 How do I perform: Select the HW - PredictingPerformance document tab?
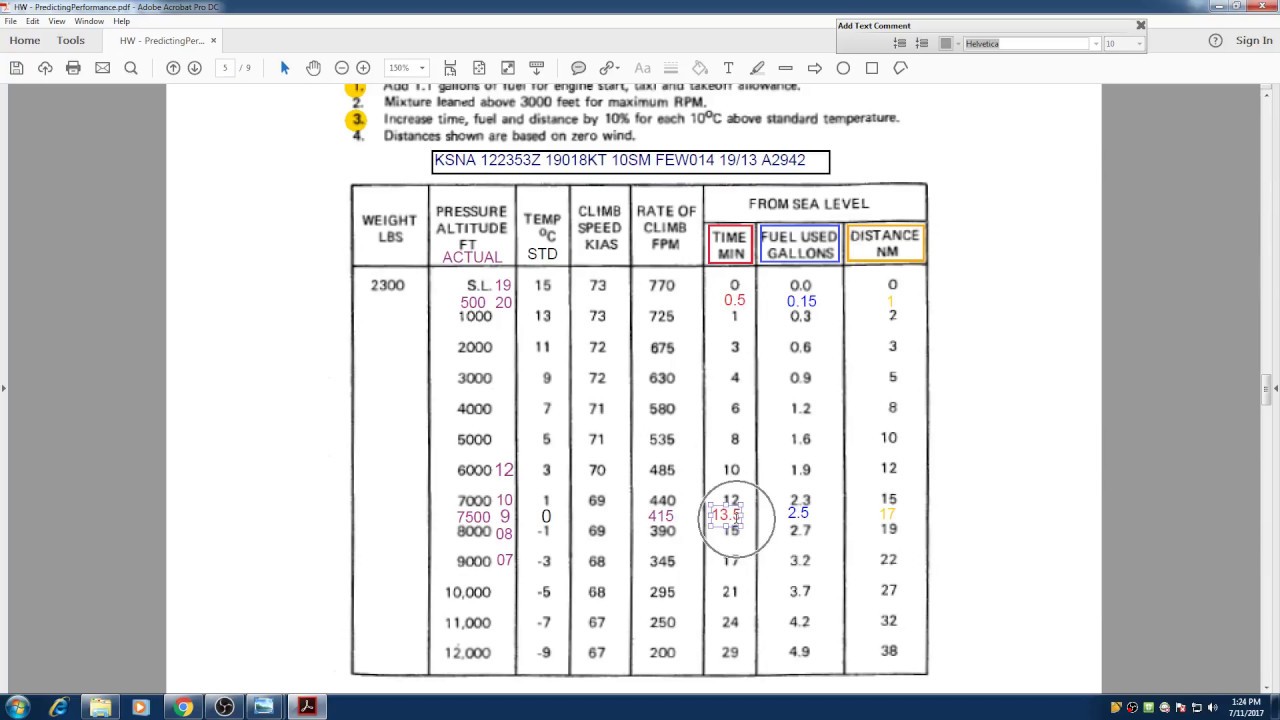click(162, 41)
